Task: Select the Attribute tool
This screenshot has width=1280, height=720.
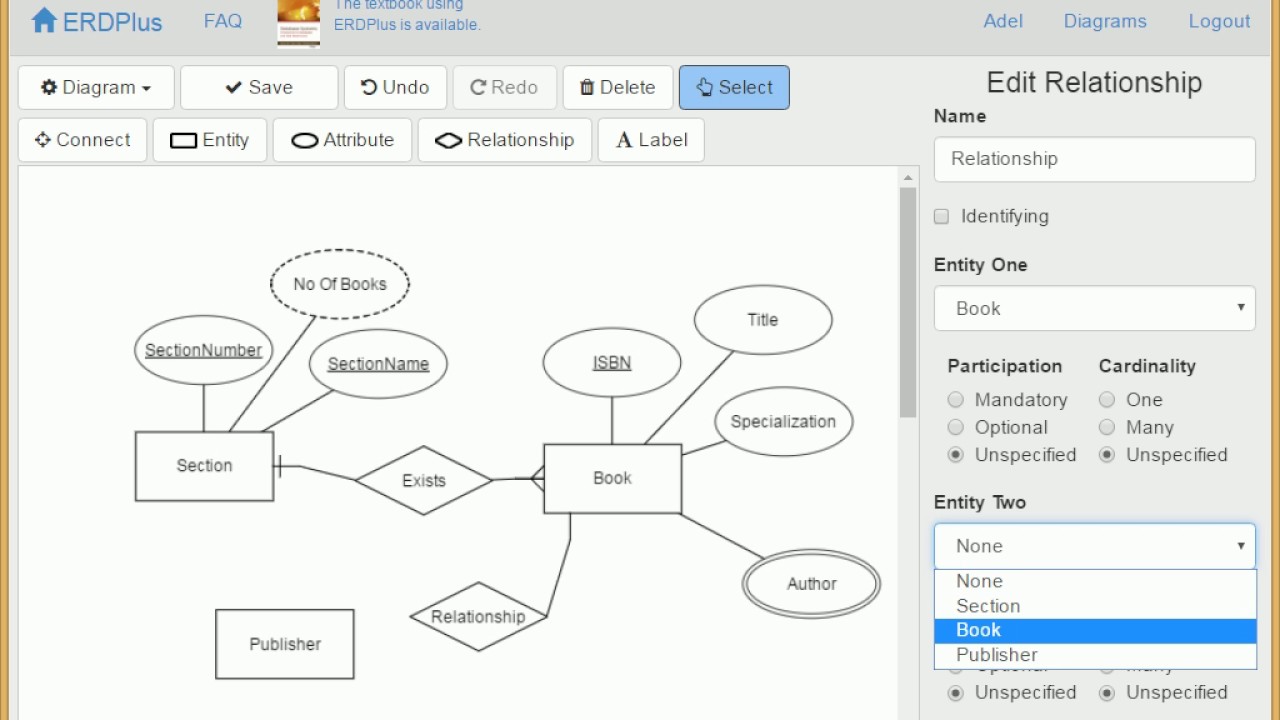Action: coord(342,140)
